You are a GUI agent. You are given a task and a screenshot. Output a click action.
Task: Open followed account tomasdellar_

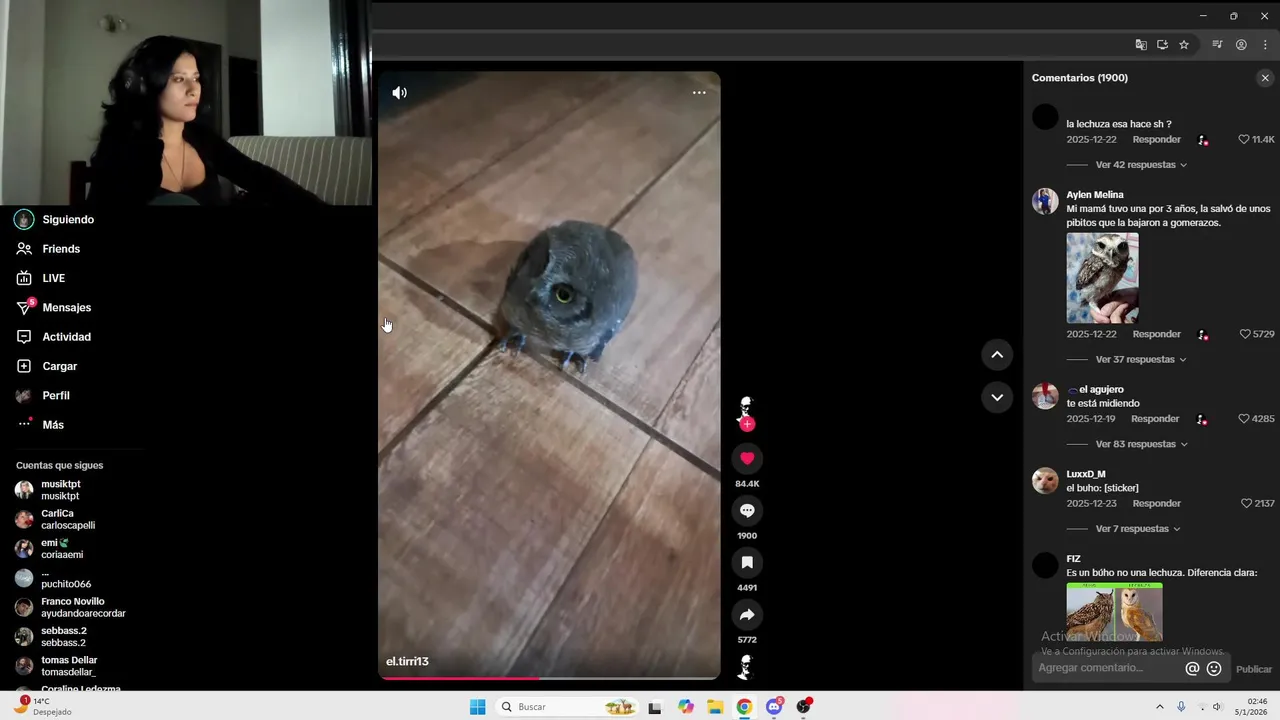tap(60, 666)
